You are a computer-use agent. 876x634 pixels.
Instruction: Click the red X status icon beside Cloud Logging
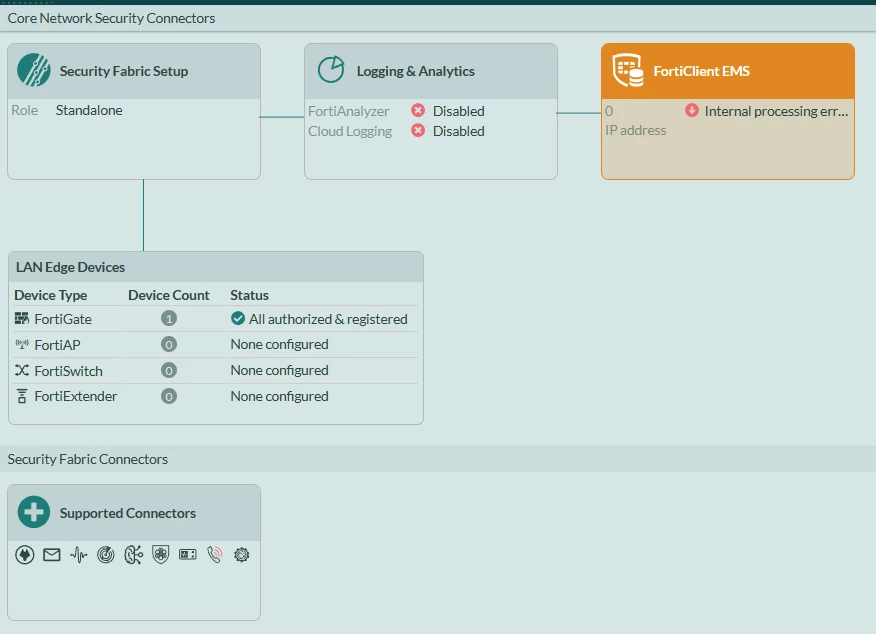pos(418,130)
